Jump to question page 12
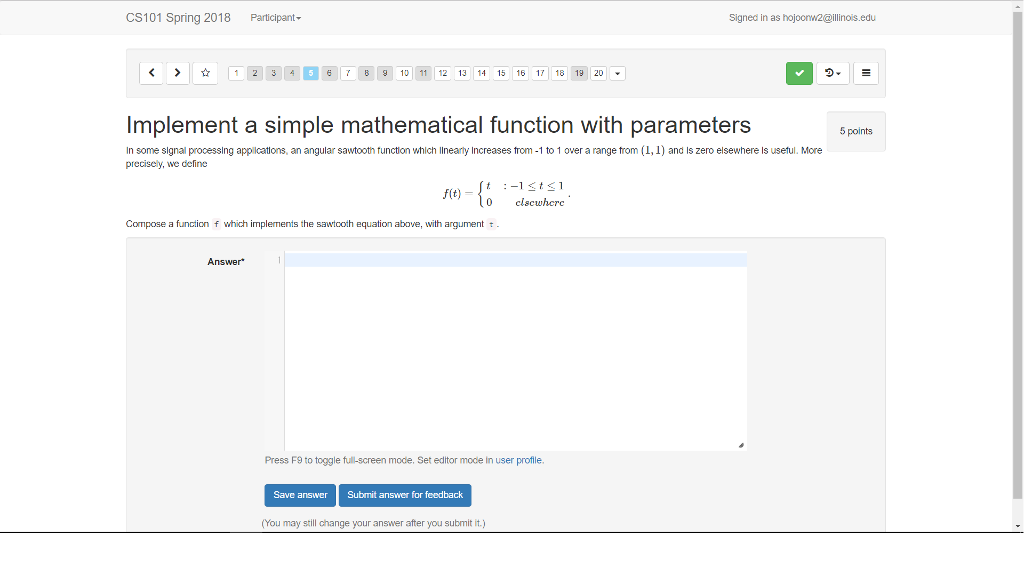The width and height of the screenshot is (1024, 576). click(443, 73)
